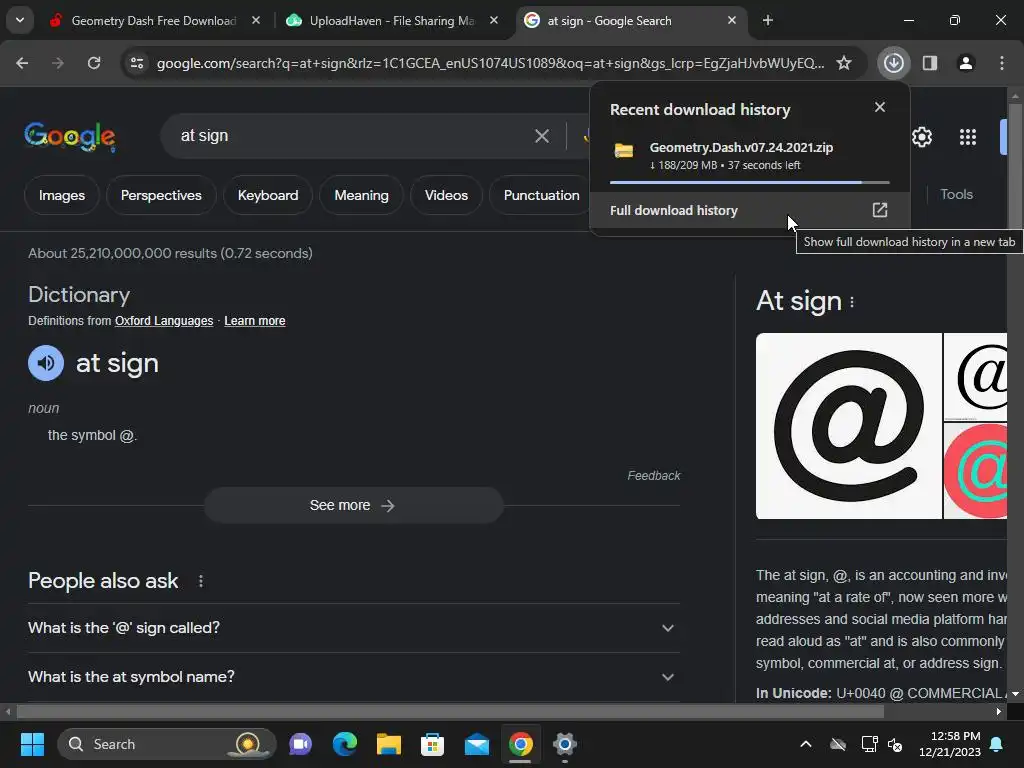The image size is (1024, 768).
Task: Bookmark this page with the star icon
Action: pyautogui.click(x=844, y=63)
